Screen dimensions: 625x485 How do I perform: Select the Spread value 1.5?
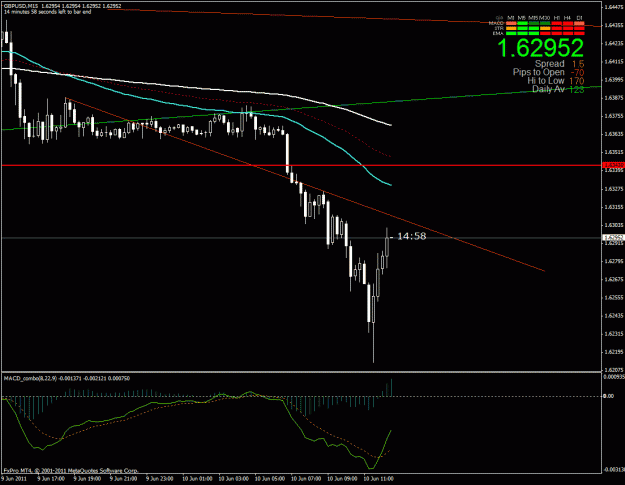coord(578,64)
